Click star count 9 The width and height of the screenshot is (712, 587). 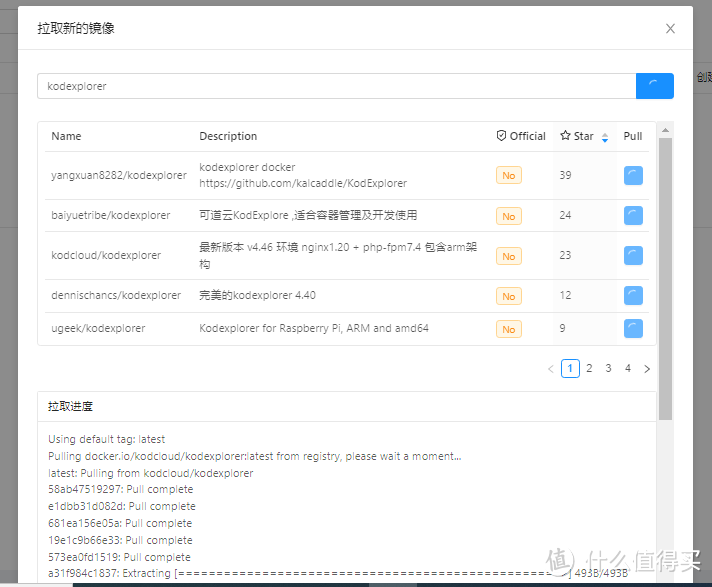coord(563,328)
